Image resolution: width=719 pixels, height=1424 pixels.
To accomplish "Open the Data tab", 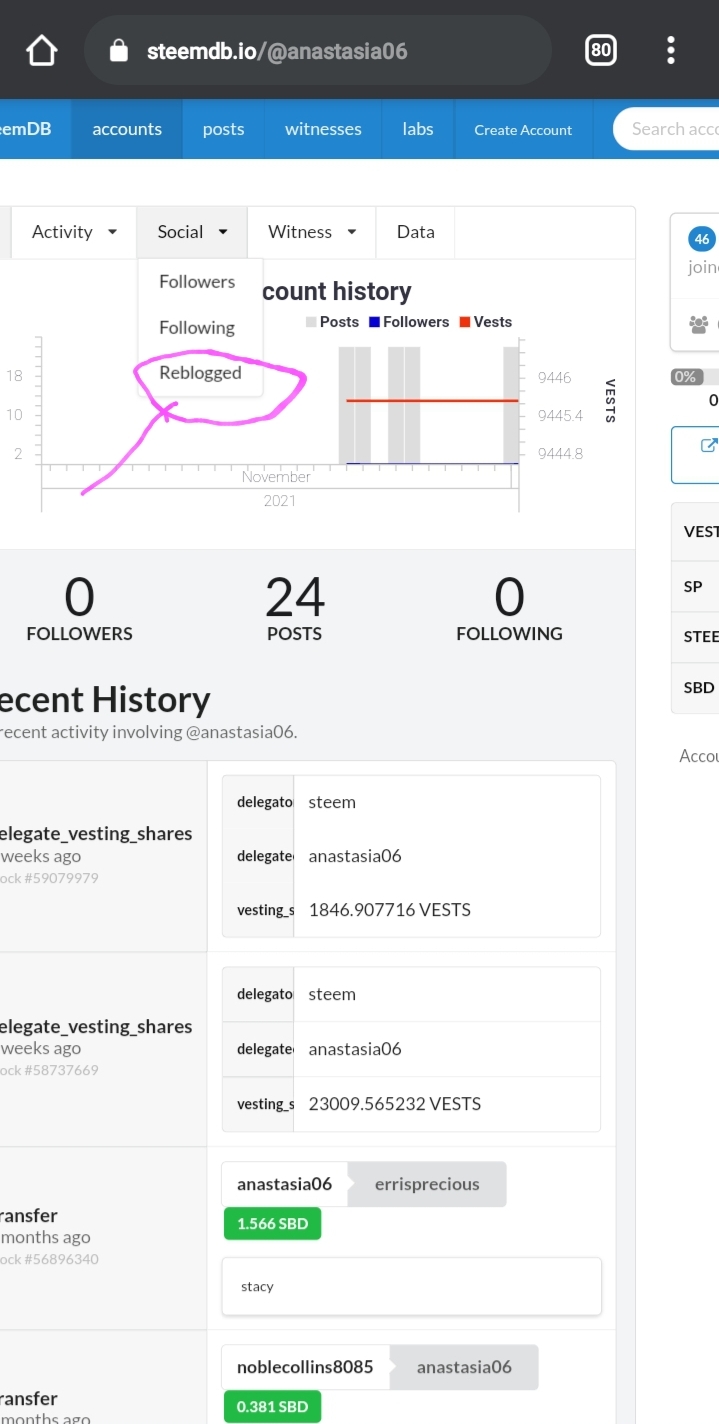I will (x=415, y=232).
